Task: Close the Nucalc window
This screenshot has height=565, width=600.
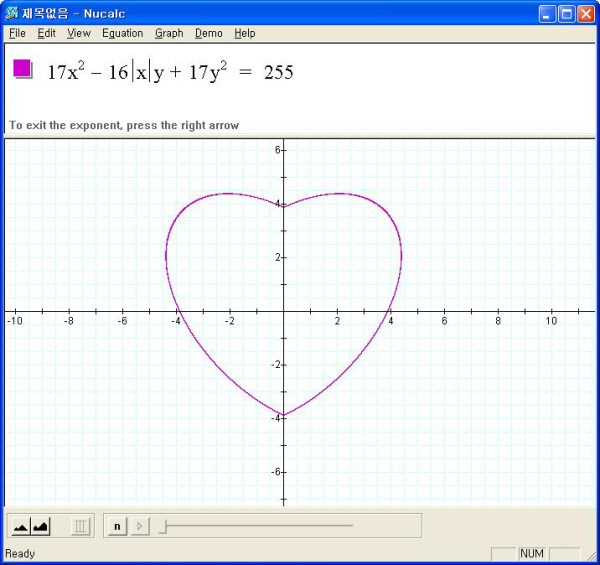Action: (586, 14)
